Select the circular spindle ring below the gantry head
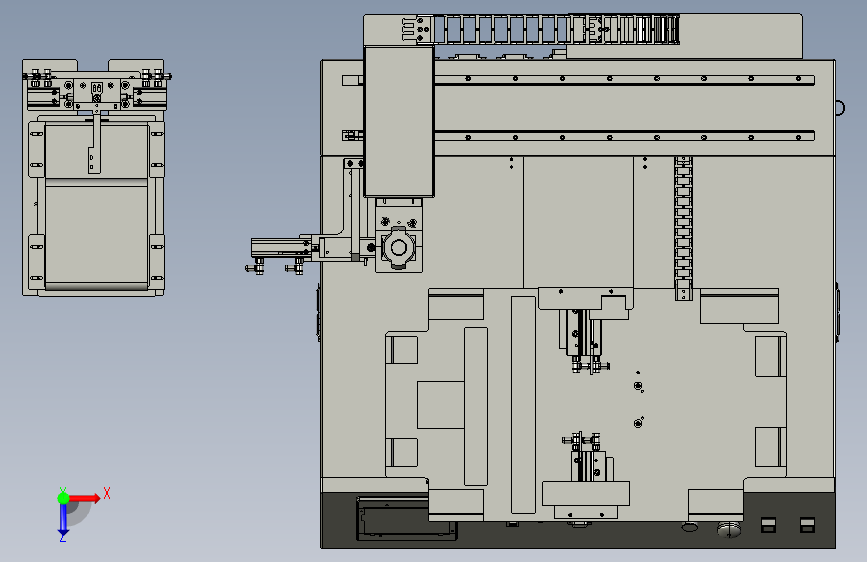Viewport: 867px width, 562px height. pyautogui.click(x=399, y=247)
